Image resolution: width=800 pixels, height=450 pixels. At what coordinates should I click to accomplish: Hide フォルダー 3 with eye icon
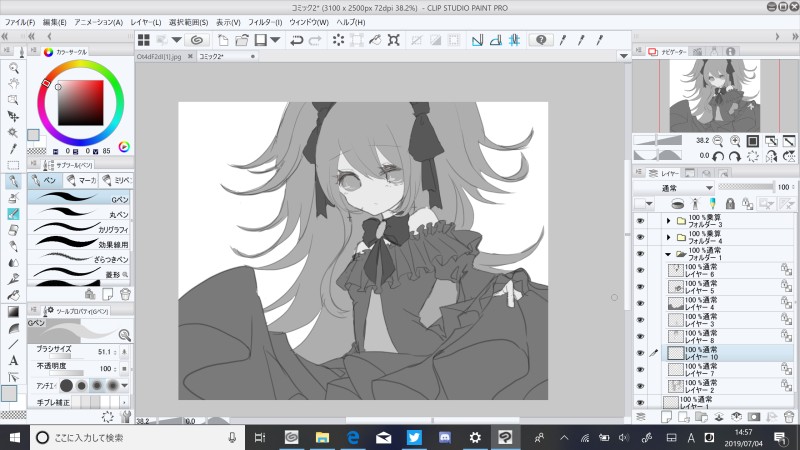pyautogui.click(x=640, y=220)
